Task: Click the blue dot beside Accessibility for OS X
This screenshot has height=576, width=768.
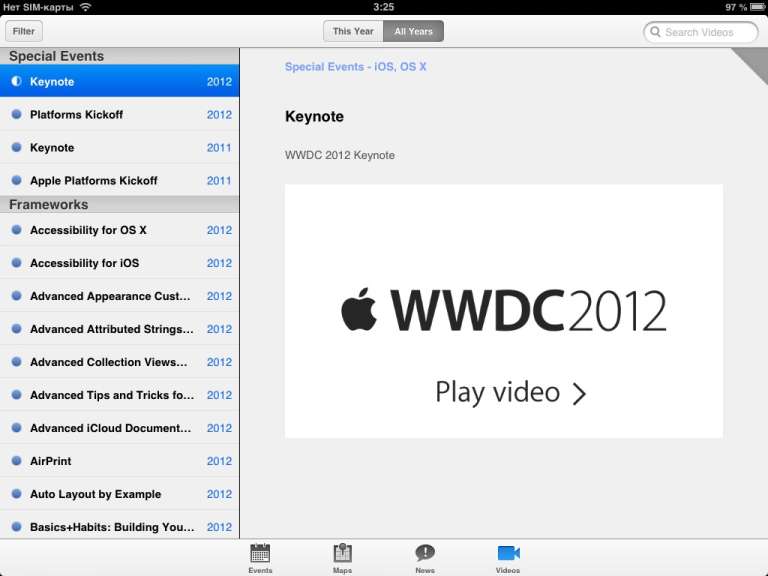Action: click(x=16, y=230)
